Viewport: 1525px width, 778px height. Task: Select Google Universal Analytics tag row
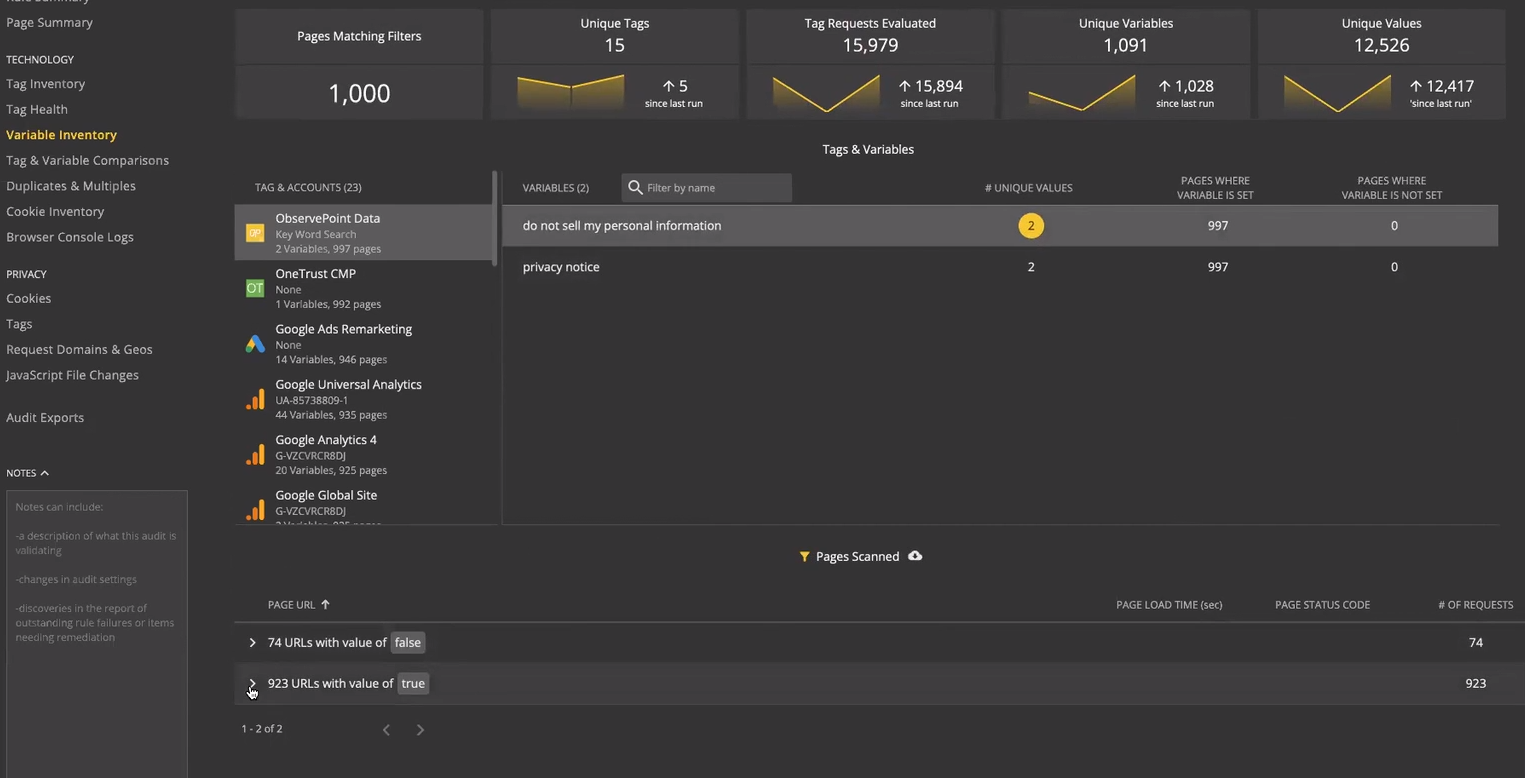[x=363, y=399]
